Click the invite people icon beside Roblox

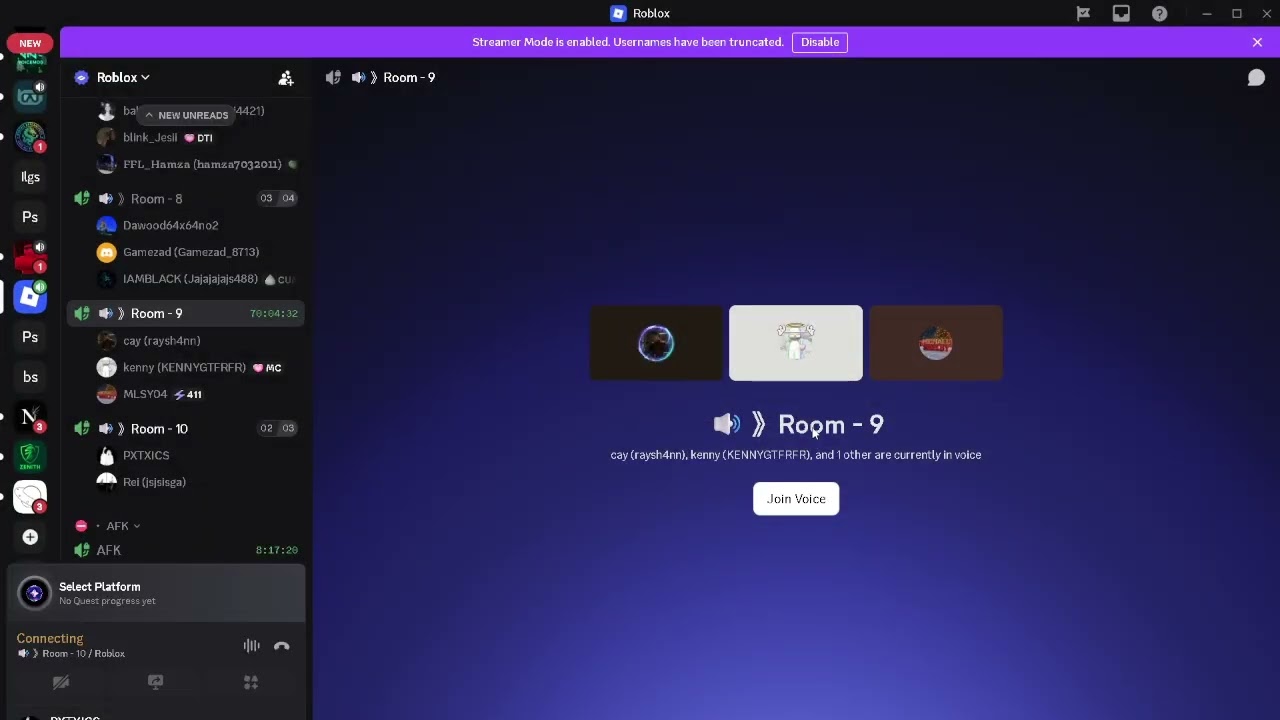pos(286,77)
